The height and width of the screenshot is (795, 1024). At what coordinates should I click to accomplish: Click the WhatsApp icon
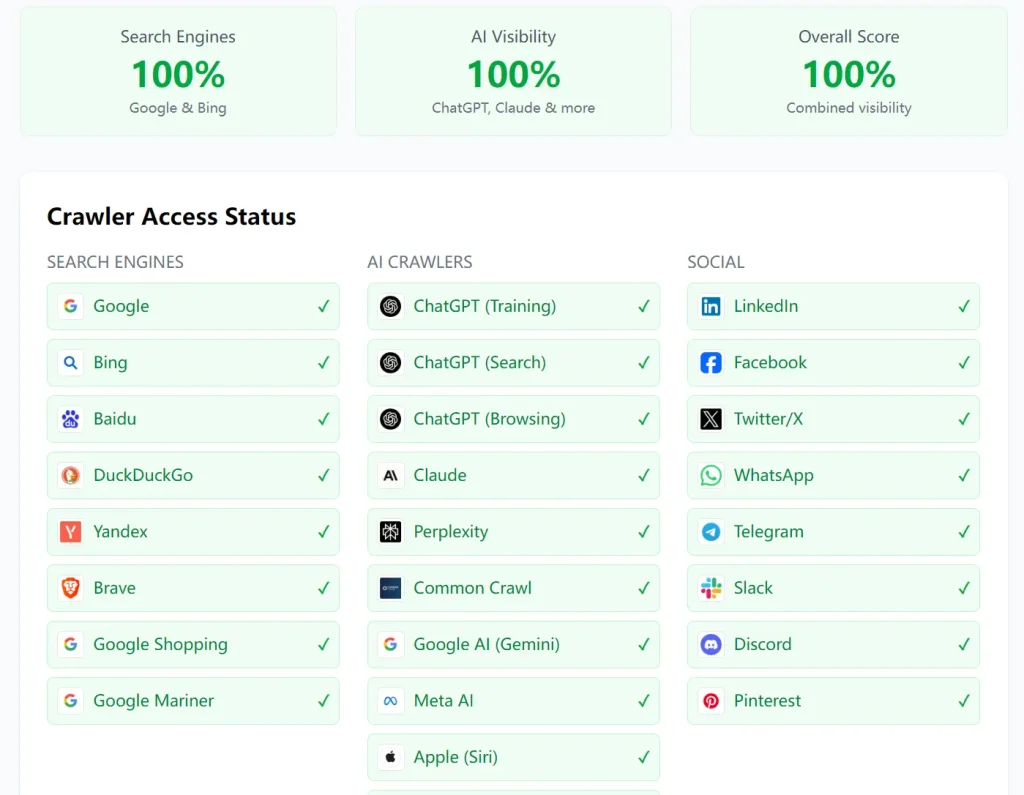711,475
